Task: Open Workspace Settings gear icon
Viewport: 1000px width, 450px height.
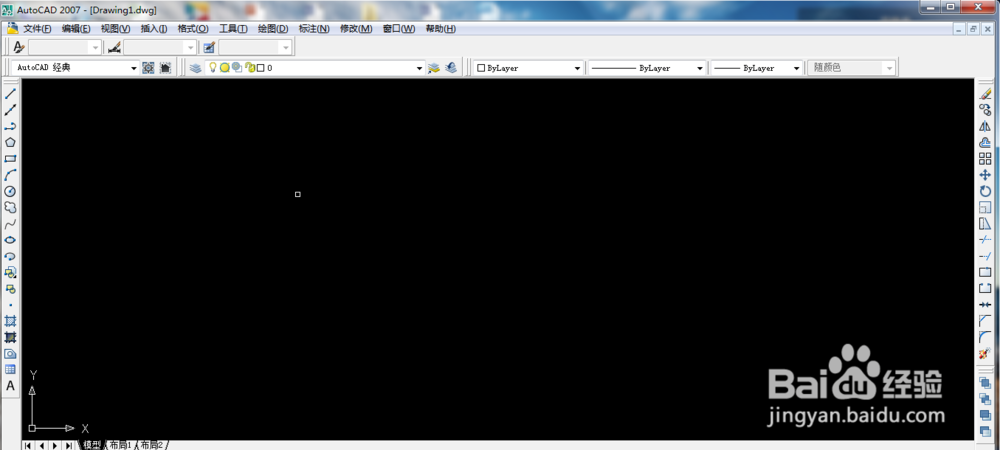Action: tap(148, 68)
